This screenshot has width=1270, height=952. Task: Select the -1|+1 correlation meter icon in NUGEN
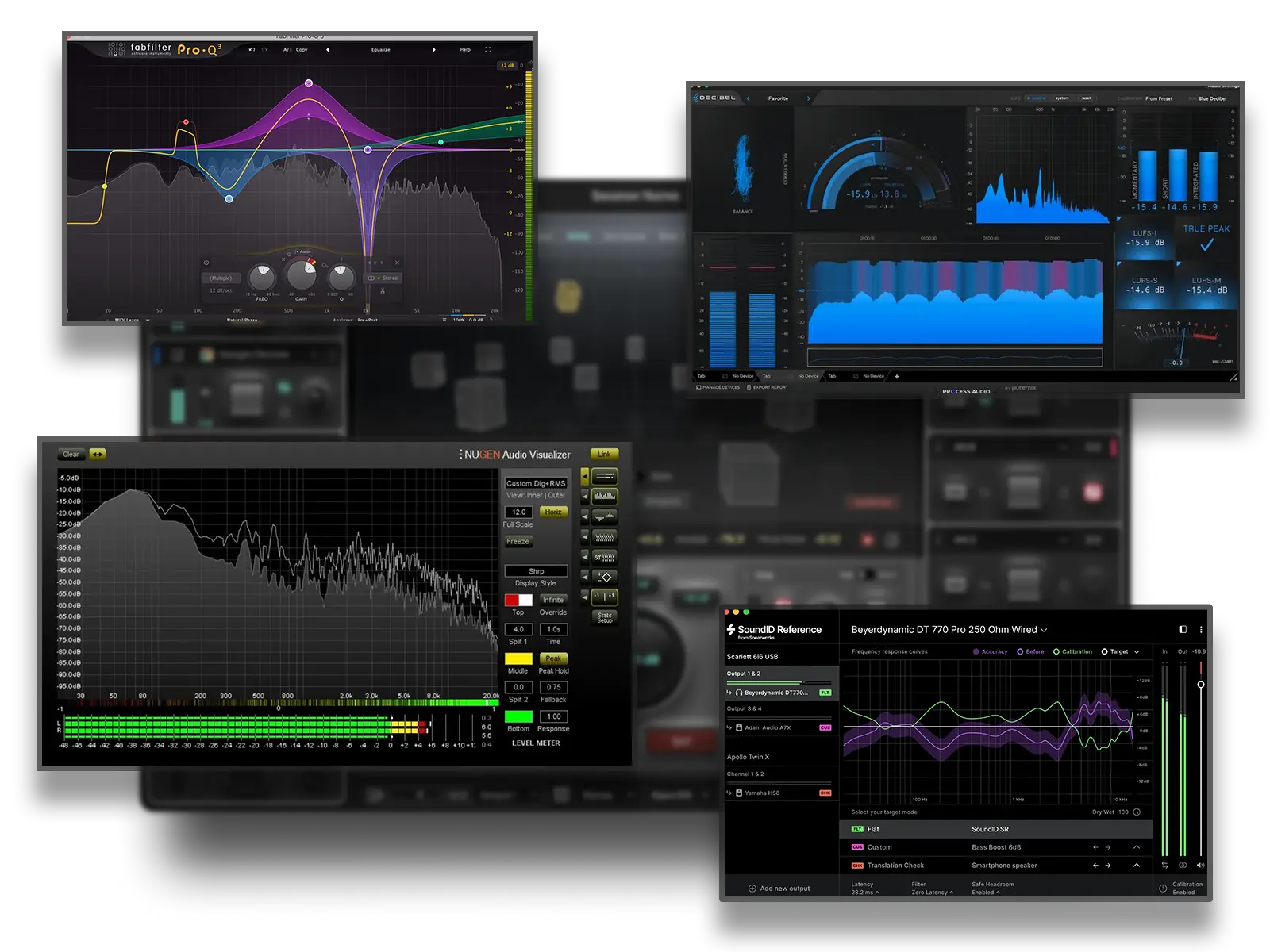[x=606, y=597]
